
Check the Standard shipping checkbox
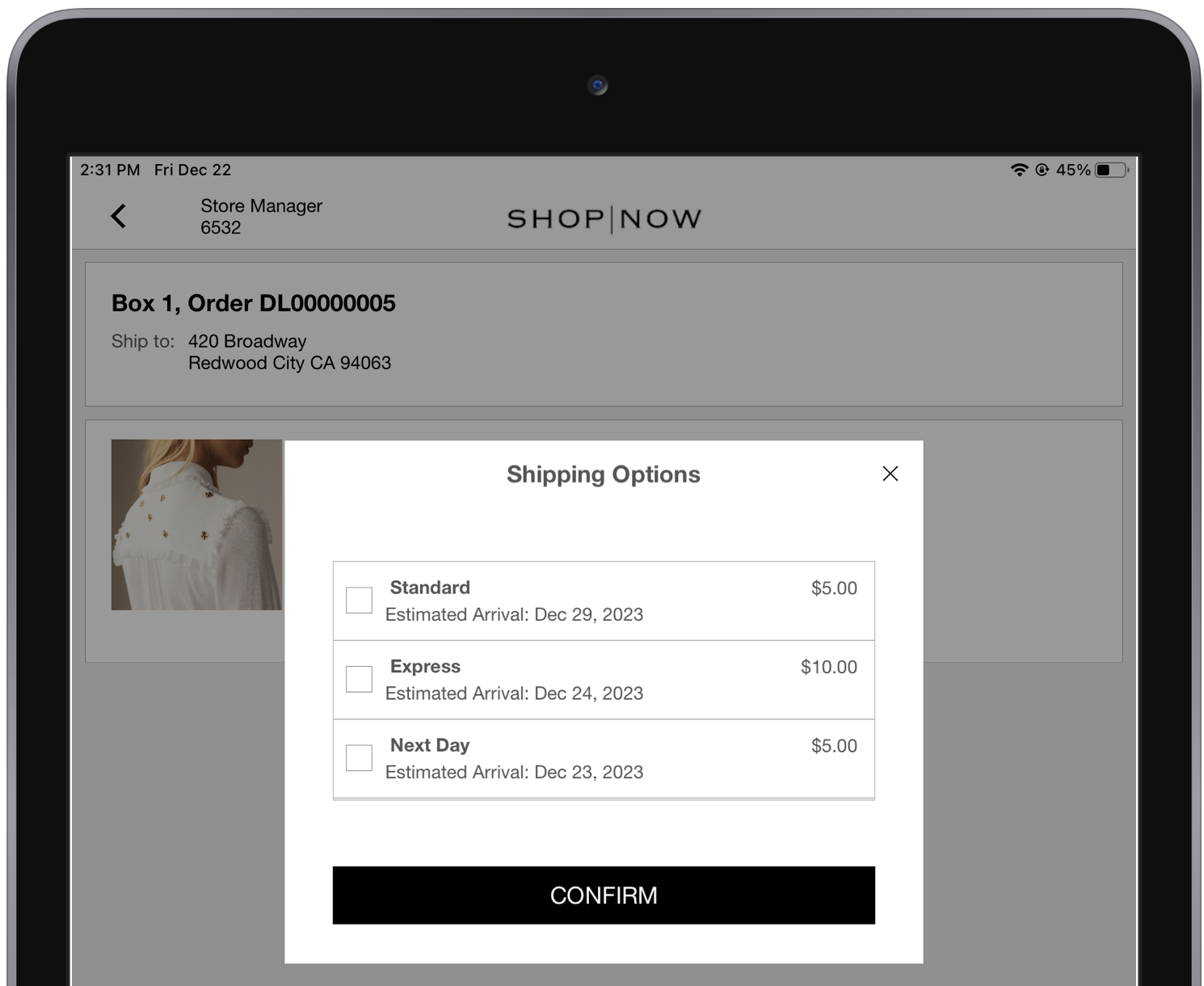(x=359, y=600)
